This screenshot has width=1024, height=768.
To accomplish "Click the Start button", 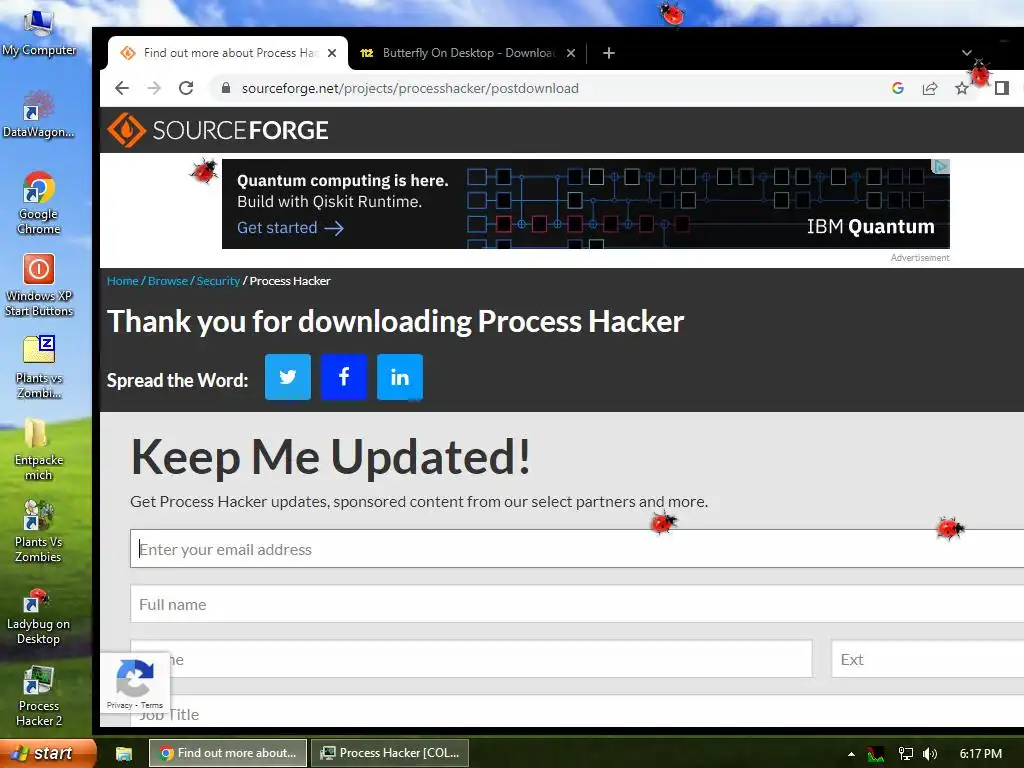I will coord(47,754).
